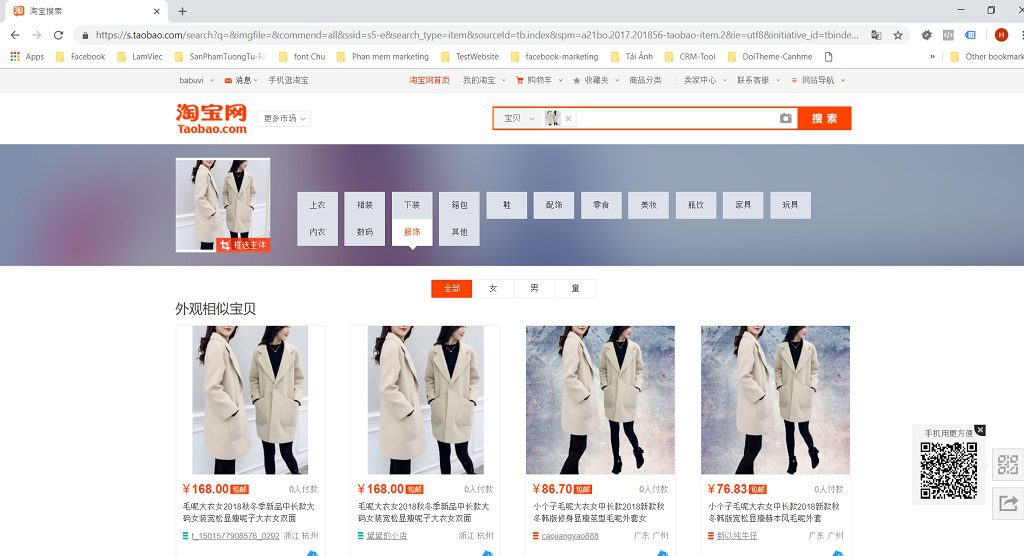Remove the uploaded image chip with its X
Image resolution: width=1024 pixels, height=556 pixels.
point(568,118)
